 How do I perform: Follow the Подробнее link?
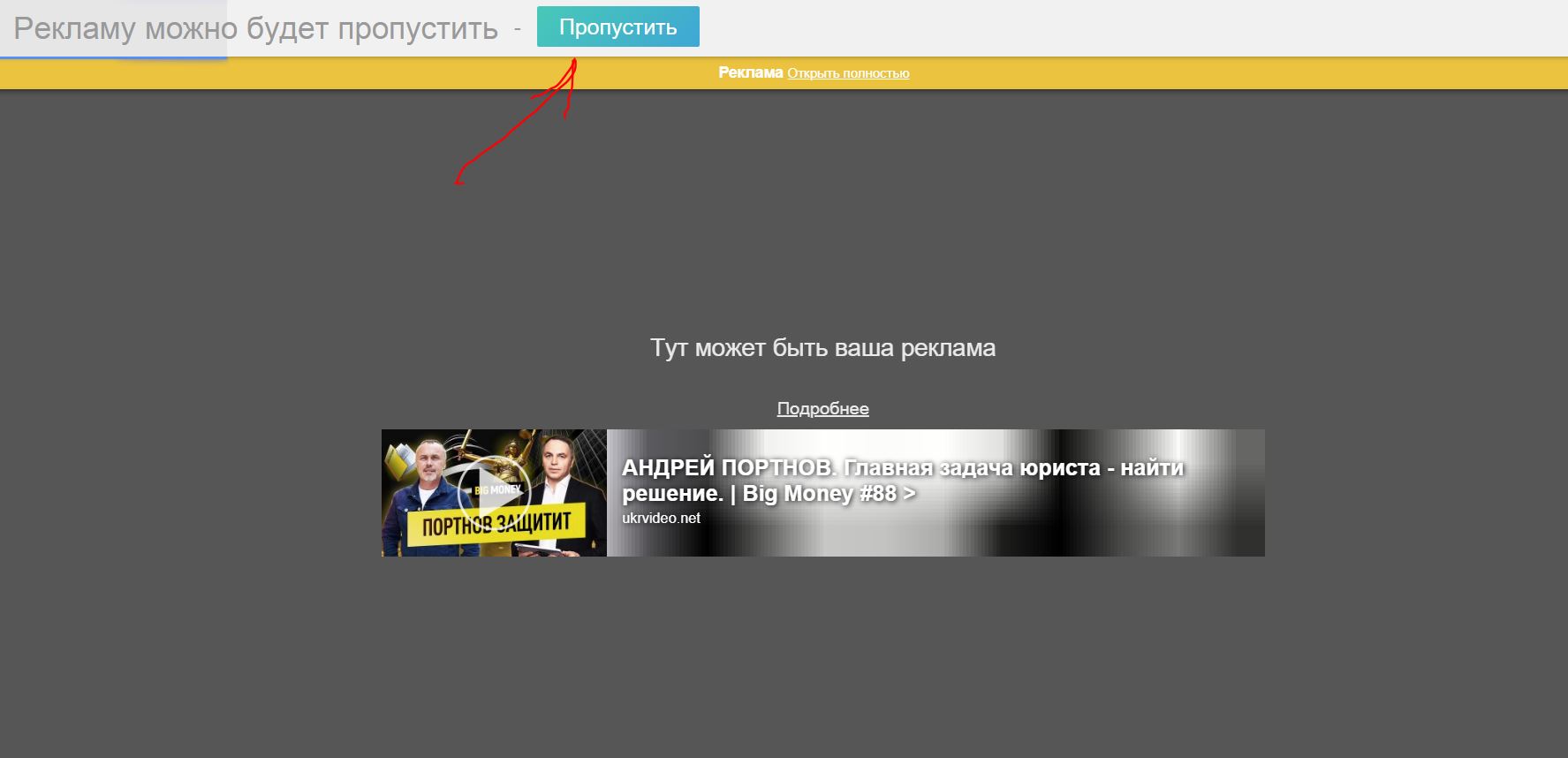822,408
